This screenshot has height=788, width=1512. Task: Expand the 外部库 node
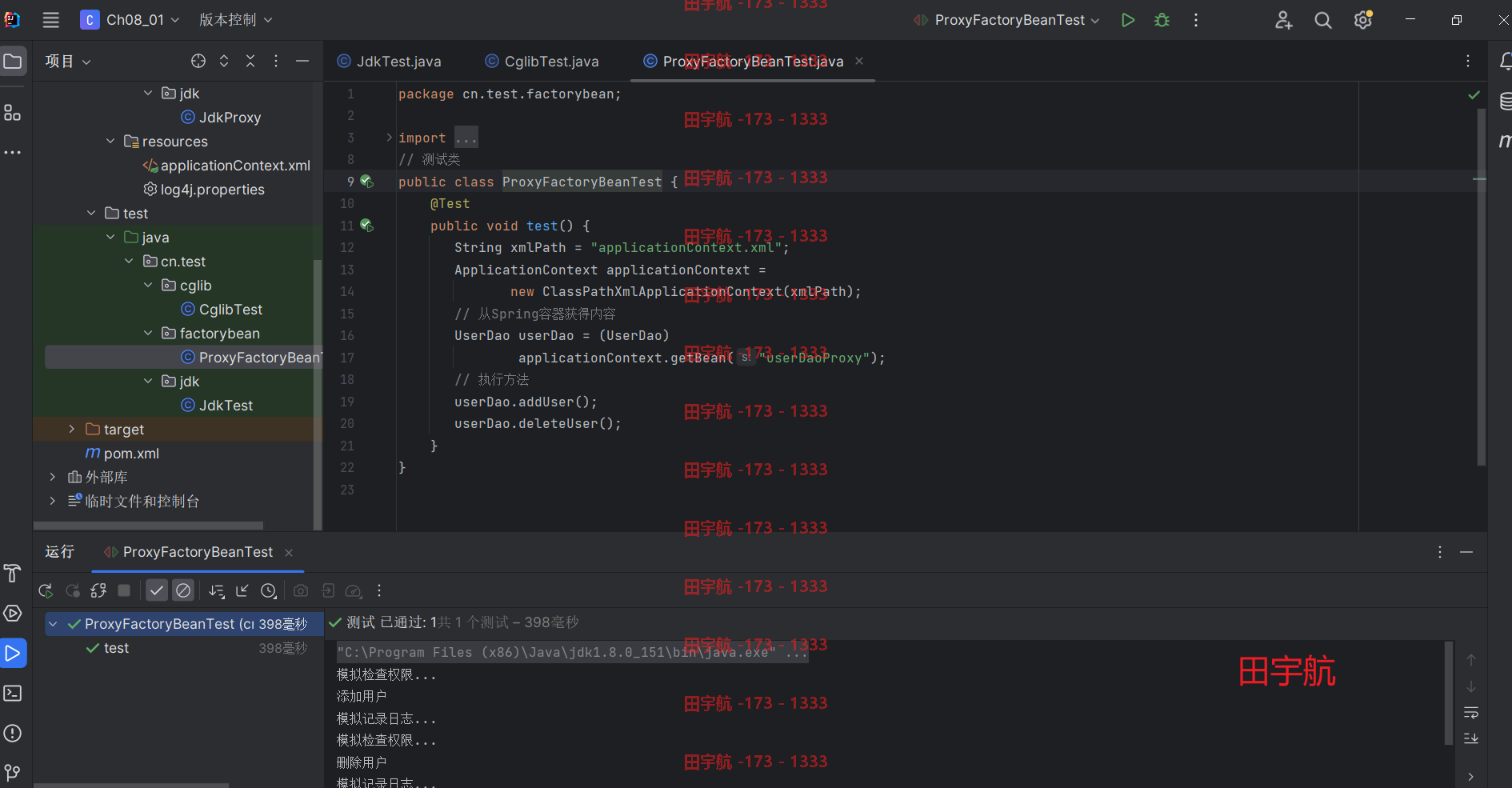point(53,477)
